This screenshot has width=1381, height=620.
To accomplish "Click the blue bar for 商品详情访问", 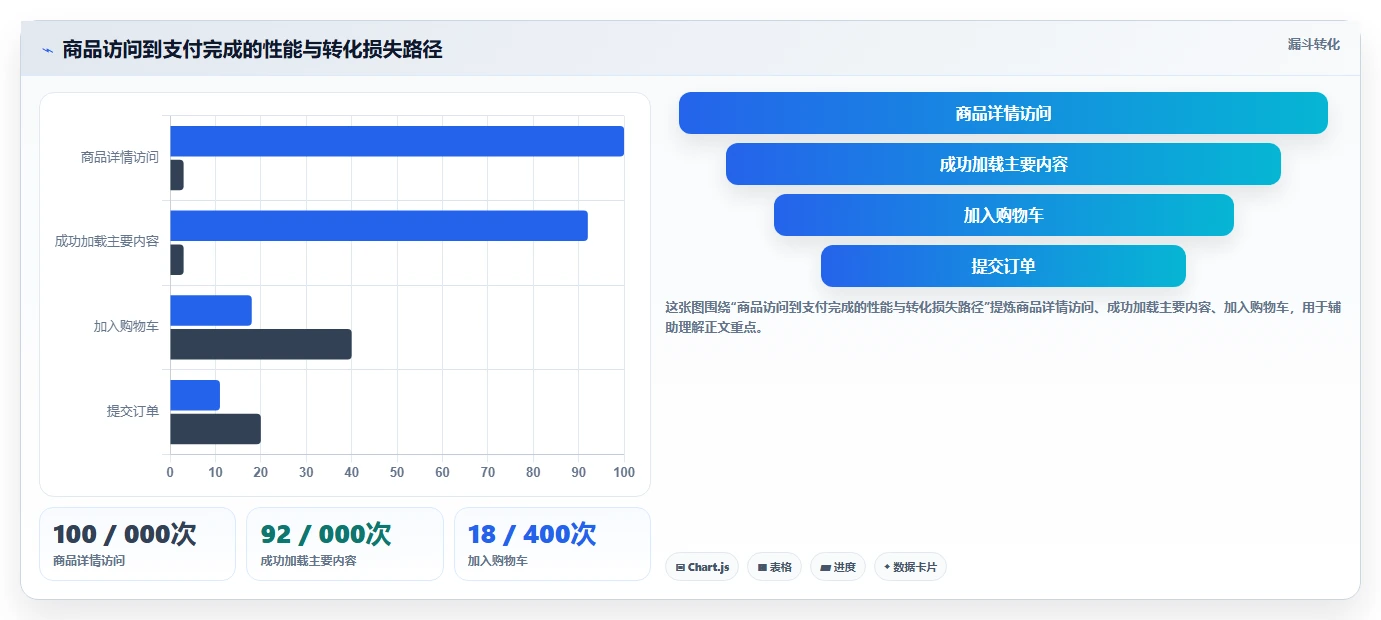I will 397,141.
